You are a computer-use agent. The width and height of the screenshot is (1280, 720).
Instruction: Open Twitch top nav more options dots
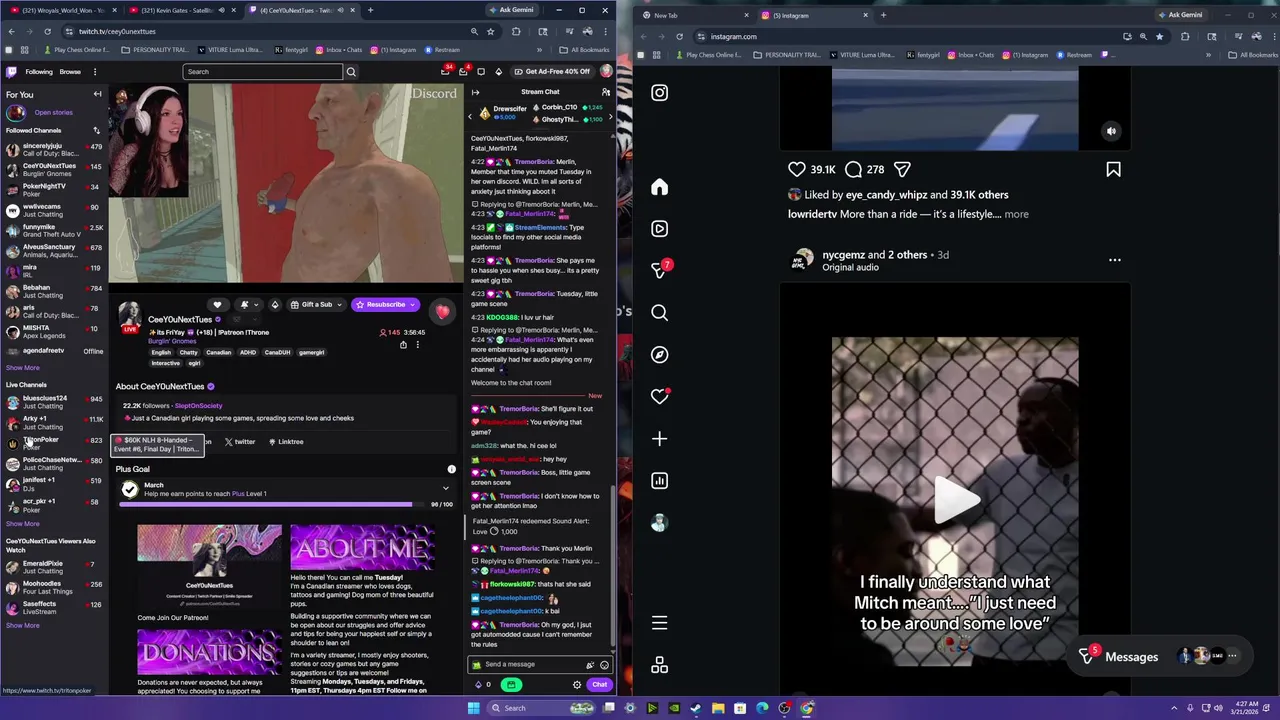tap(95, 72)
